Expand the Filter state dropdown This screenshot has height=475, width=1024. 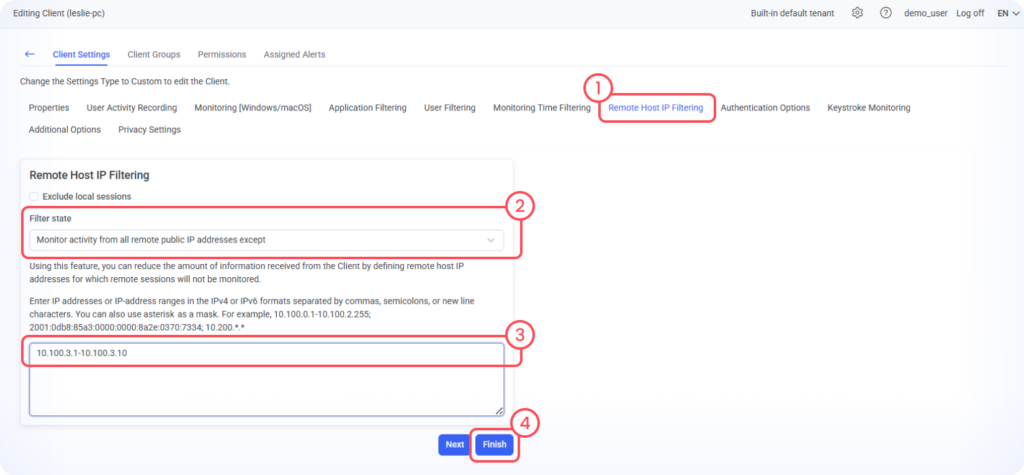click(x=266, y=240)
